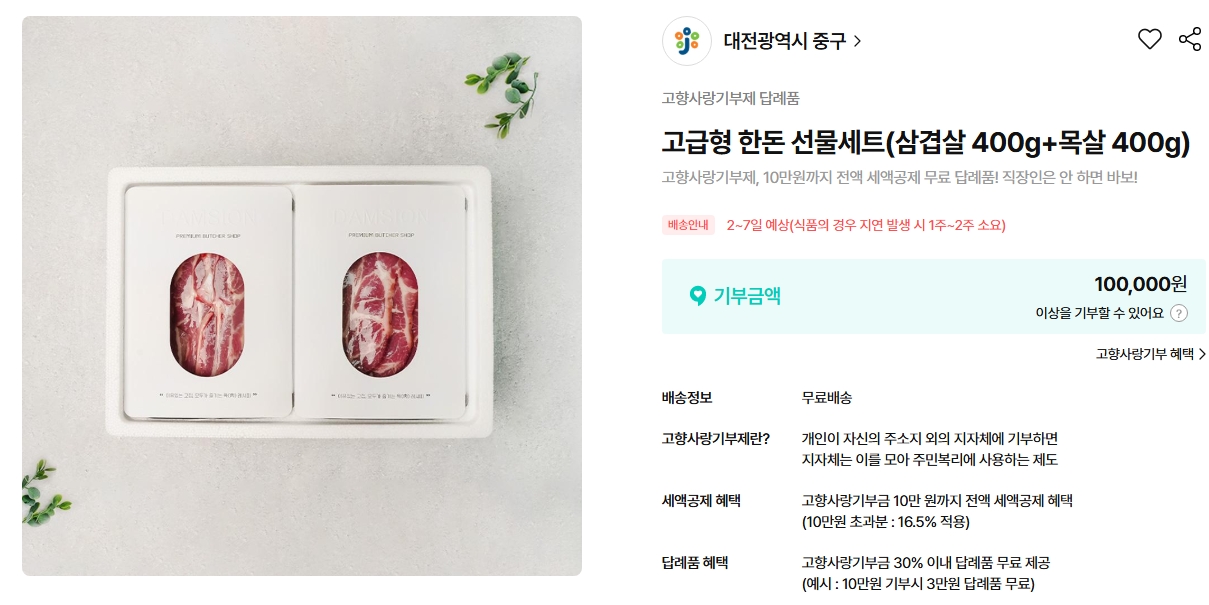Select the 답례품 혜택 row label
The image size is (1209, 605).
tap(695, 562)
